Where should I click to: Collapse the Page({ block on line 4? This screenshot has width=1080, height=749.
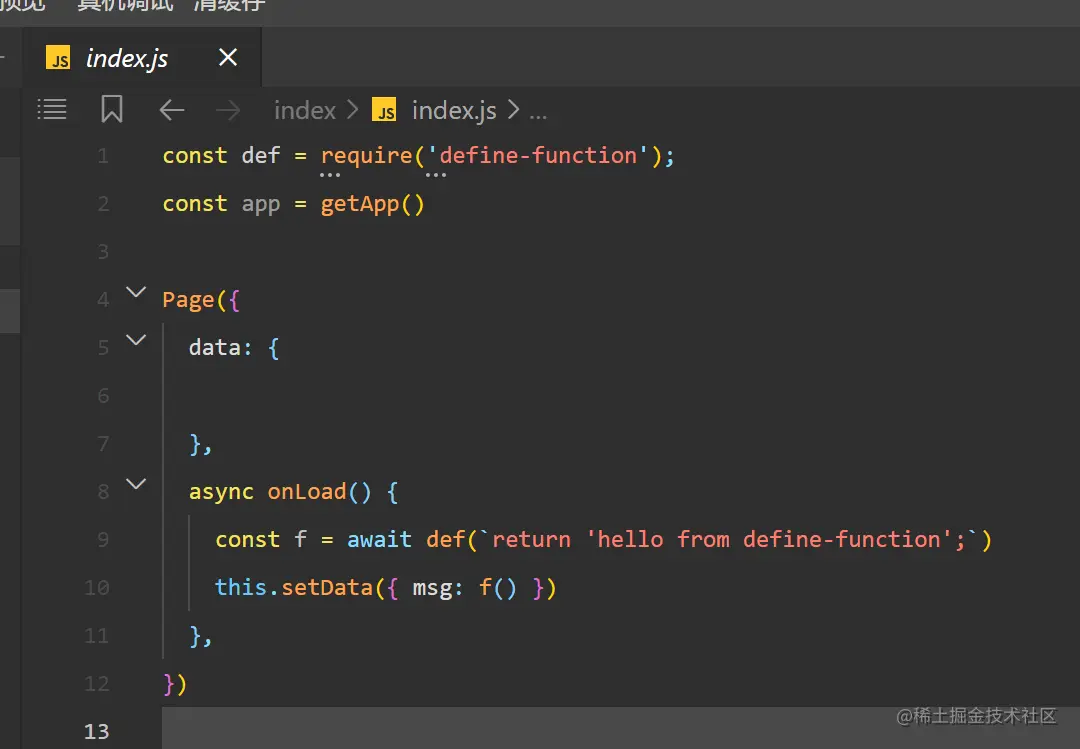coord(136,292)
